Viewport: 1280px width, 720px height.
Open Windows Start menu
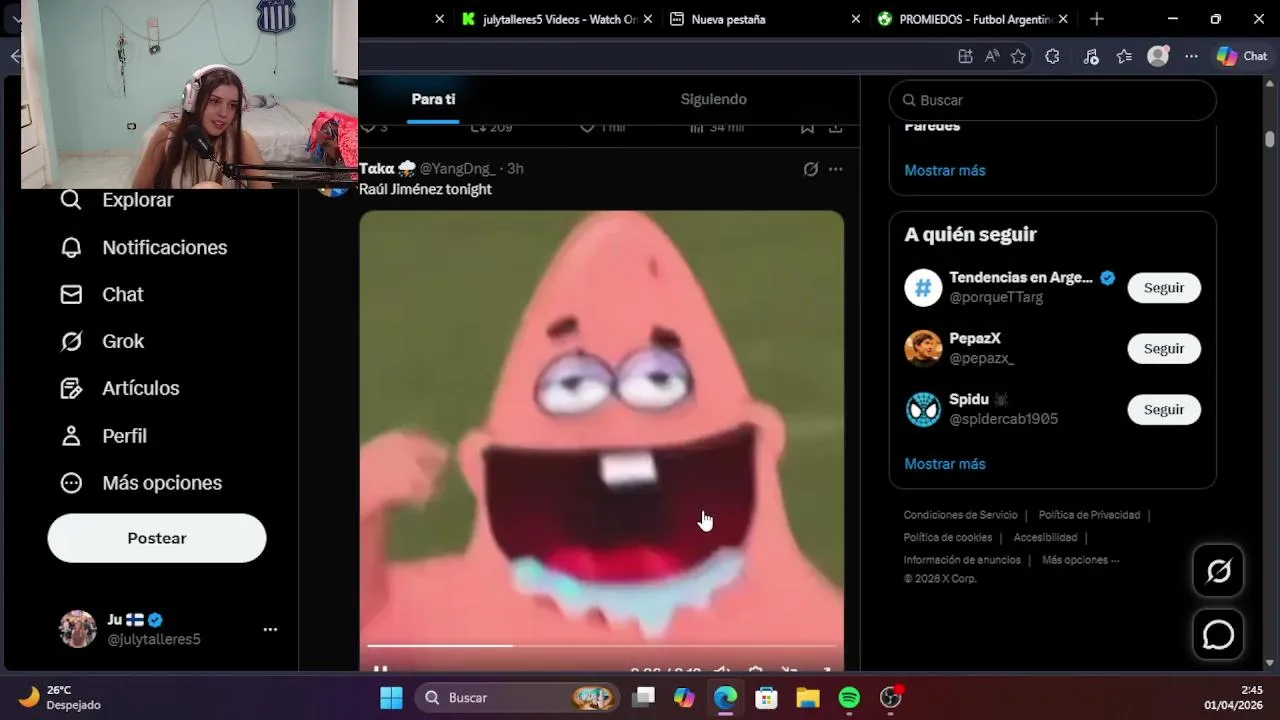(x=391, y=697)
